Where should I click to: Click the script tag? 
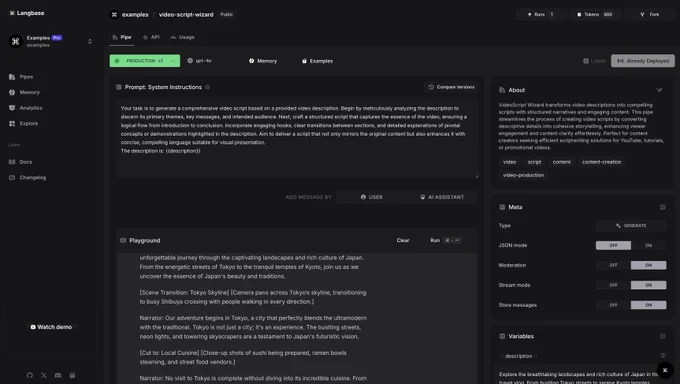(534, 162)
